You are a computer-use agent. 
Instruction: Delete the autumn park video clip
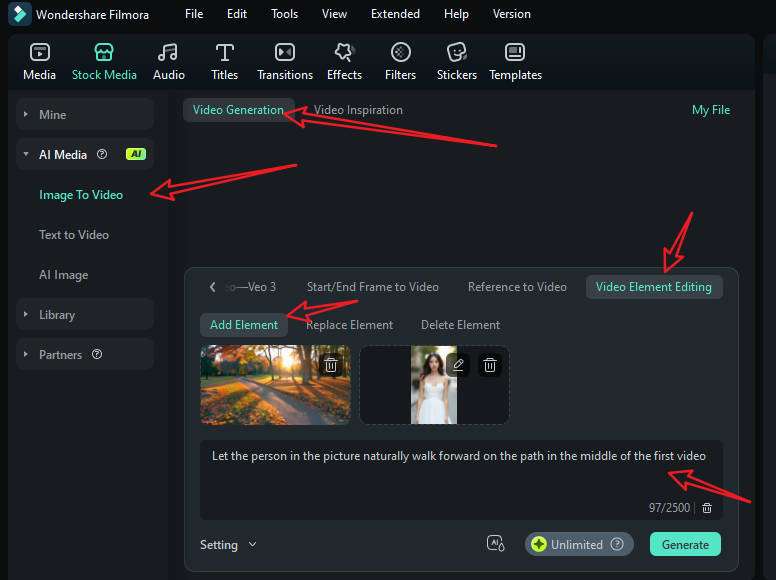click(x=331, y=365)
